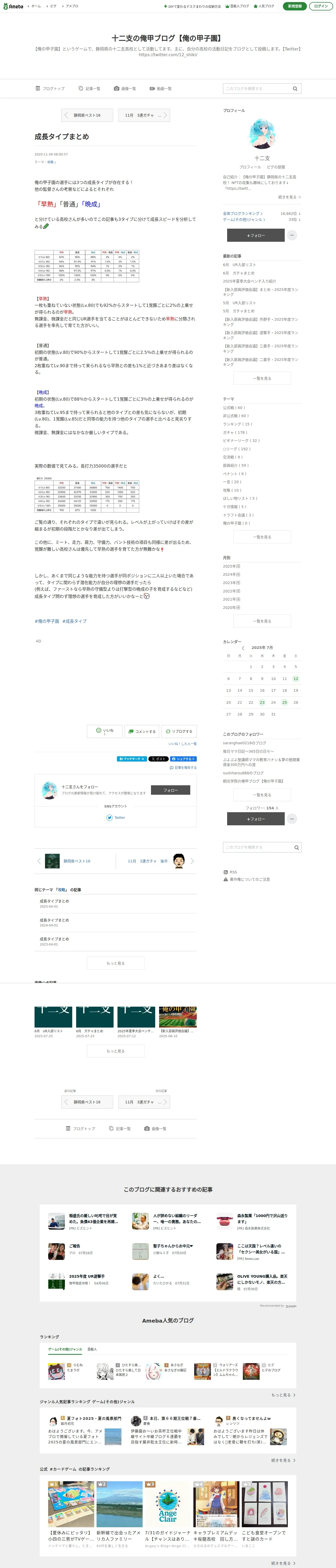Click bottom sidebar search magnifier icon

click(296, 847)
